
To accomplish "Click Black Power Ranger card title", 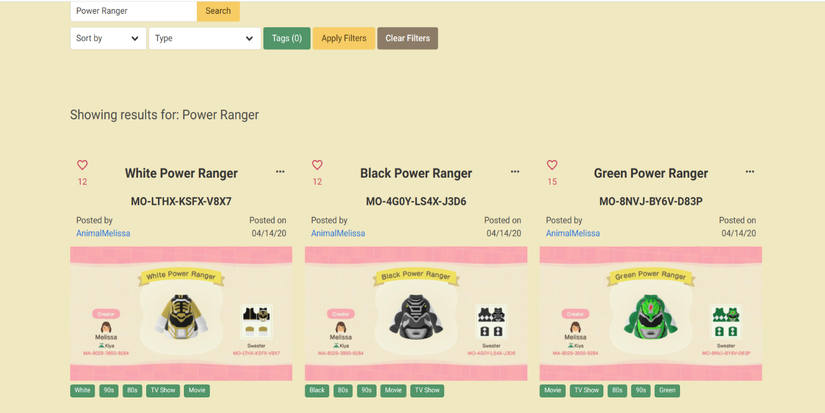I will 416,173.
